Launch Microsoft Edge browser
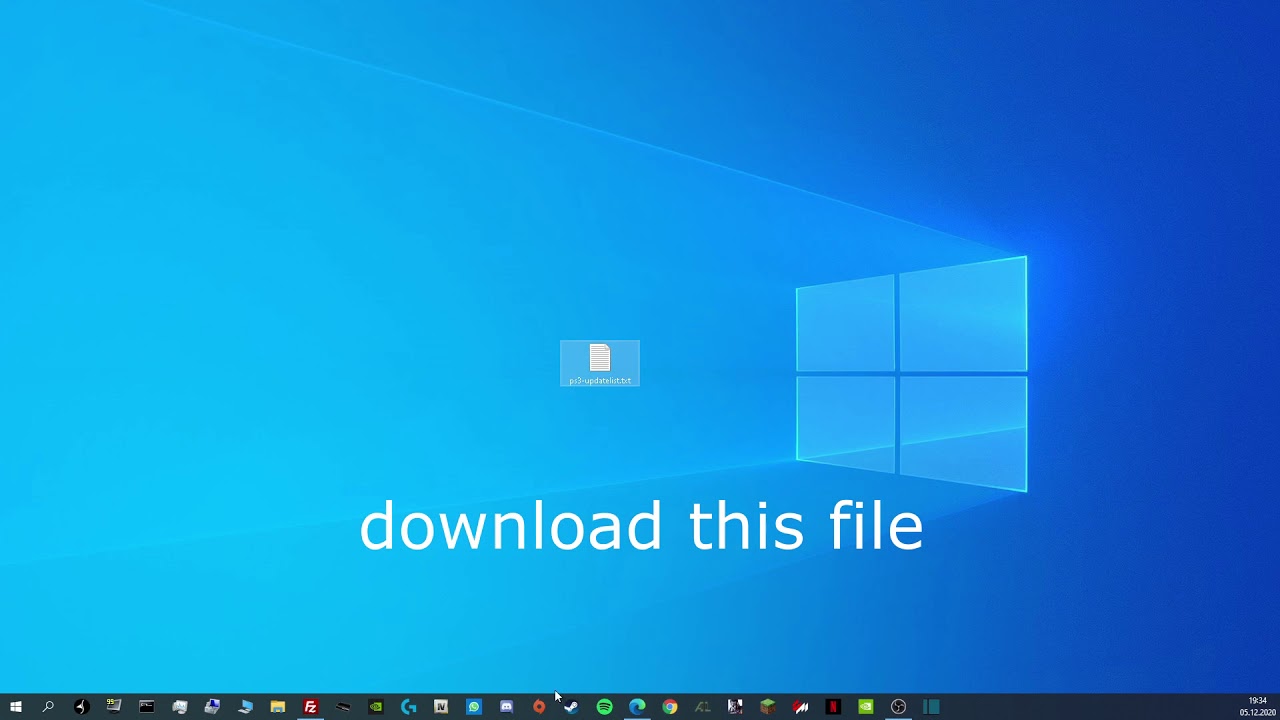1280x720 pixels. pos(637,707)
